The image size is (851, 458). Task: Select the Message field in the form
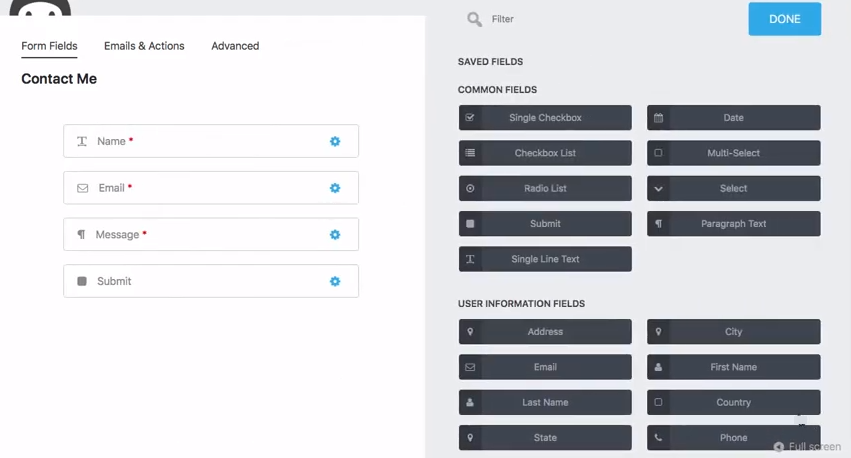coord(200,235)
